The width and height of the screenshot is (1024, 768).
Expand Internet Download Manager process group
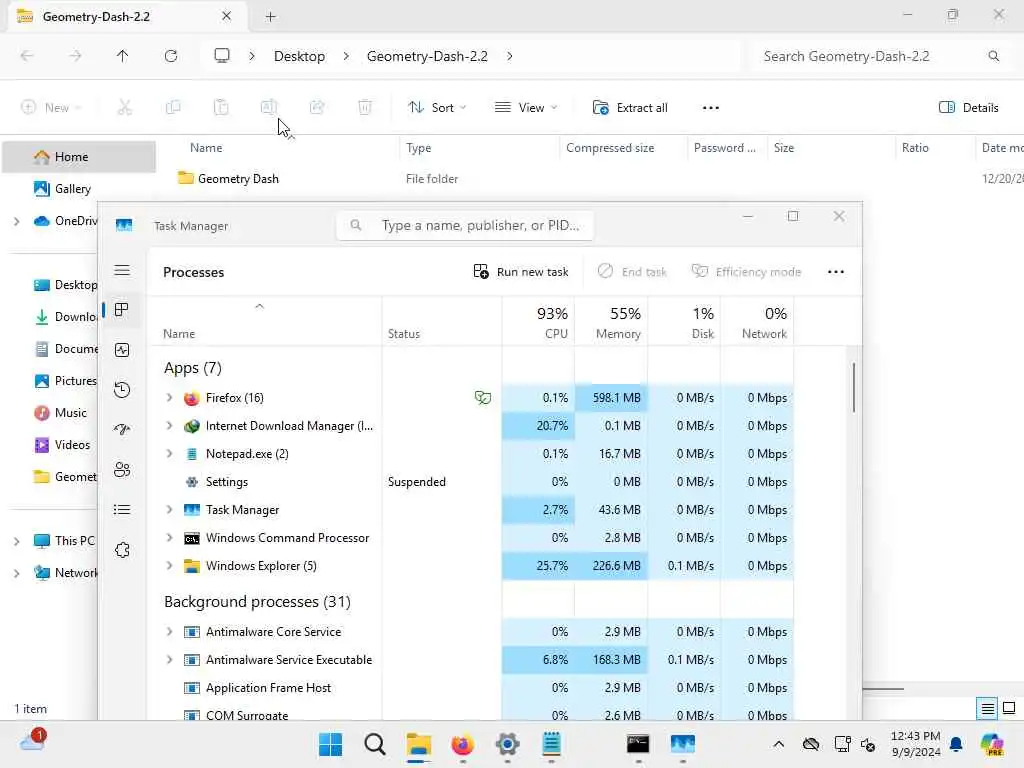[169, 426]
